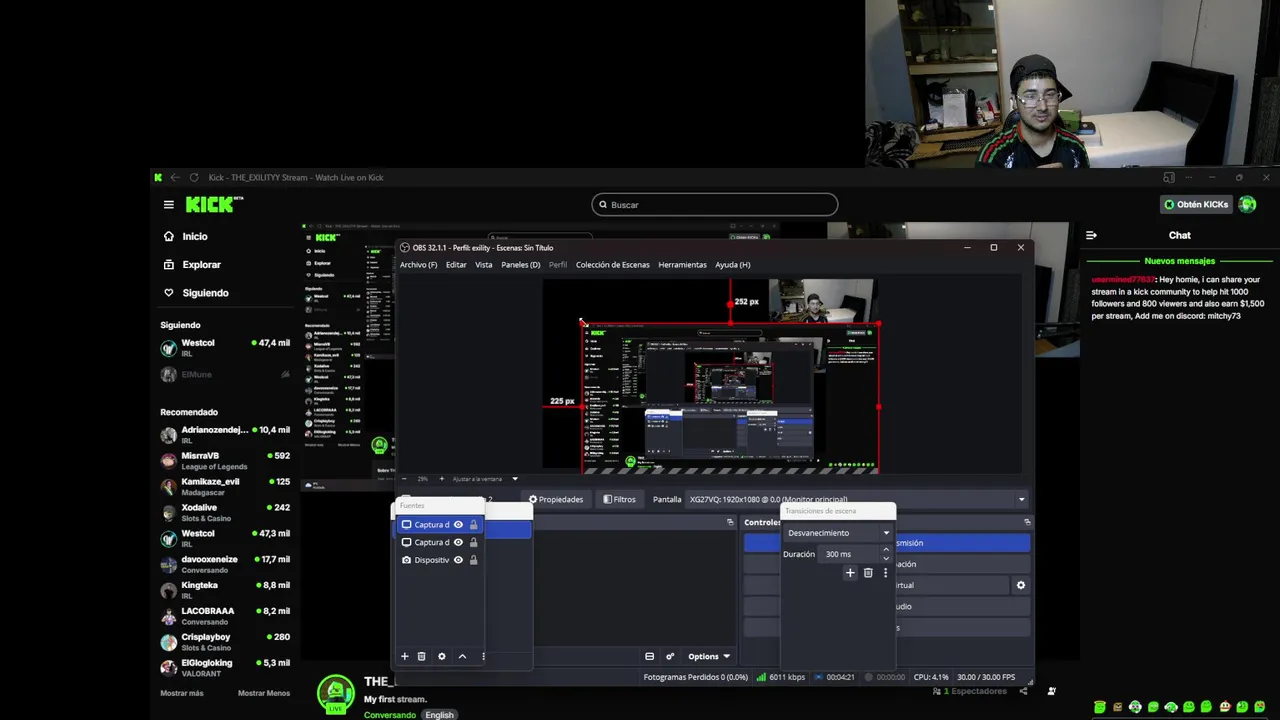Click the heart icon beside Siguiendo nav
This screenshot has width=1280, height=720.
click(169, 292)
